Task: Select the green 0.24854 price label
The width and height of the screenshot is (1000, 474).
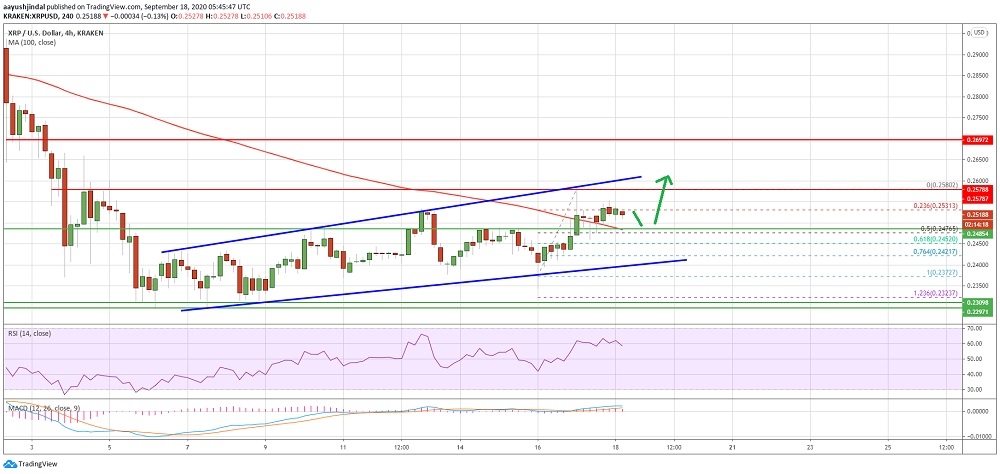Action: pyautogui.click(x=977, y=233)
